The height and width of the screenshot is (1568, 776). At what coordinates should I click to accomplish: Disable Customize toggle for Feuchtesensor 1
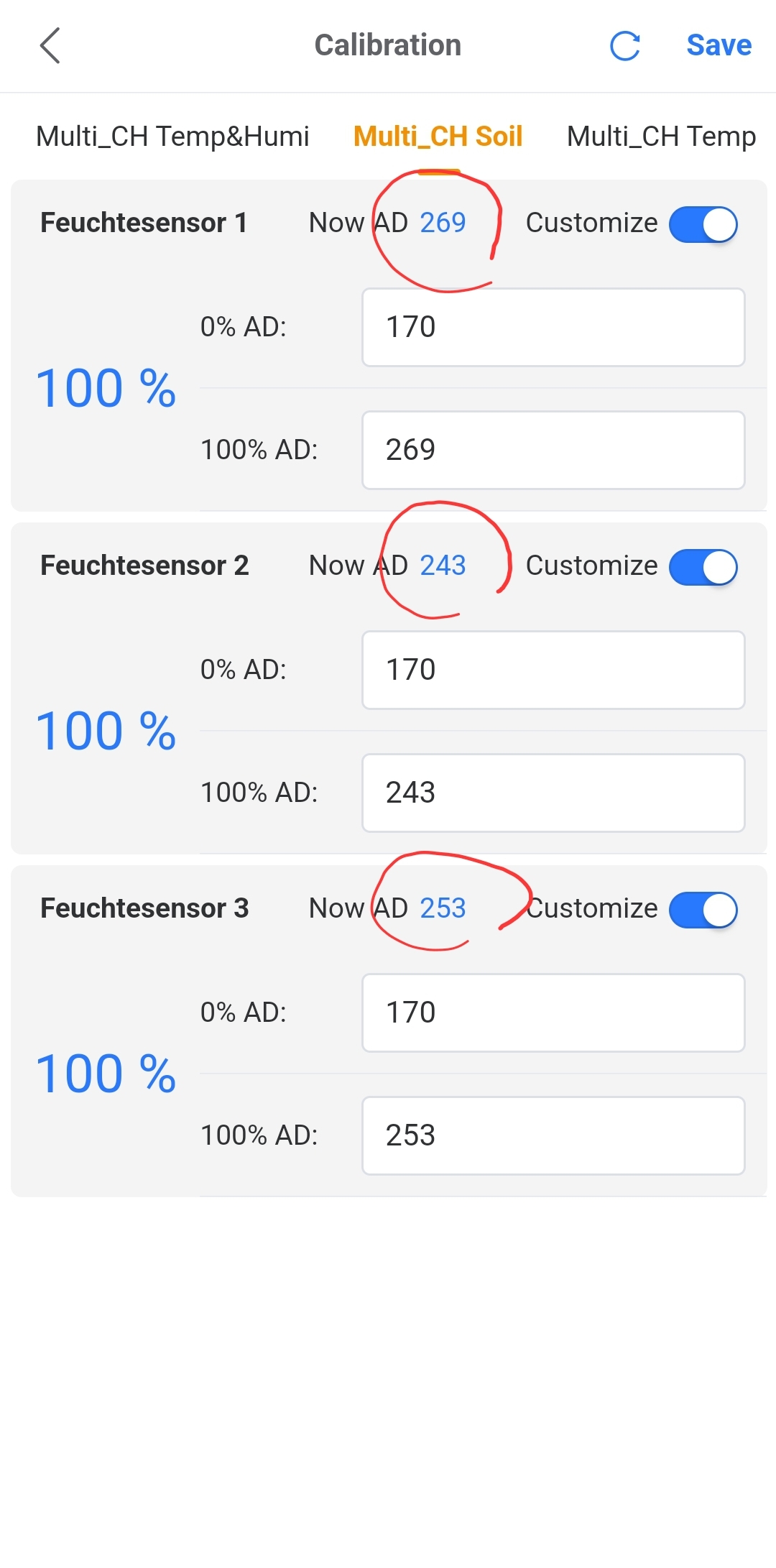[x=703, y=224]
